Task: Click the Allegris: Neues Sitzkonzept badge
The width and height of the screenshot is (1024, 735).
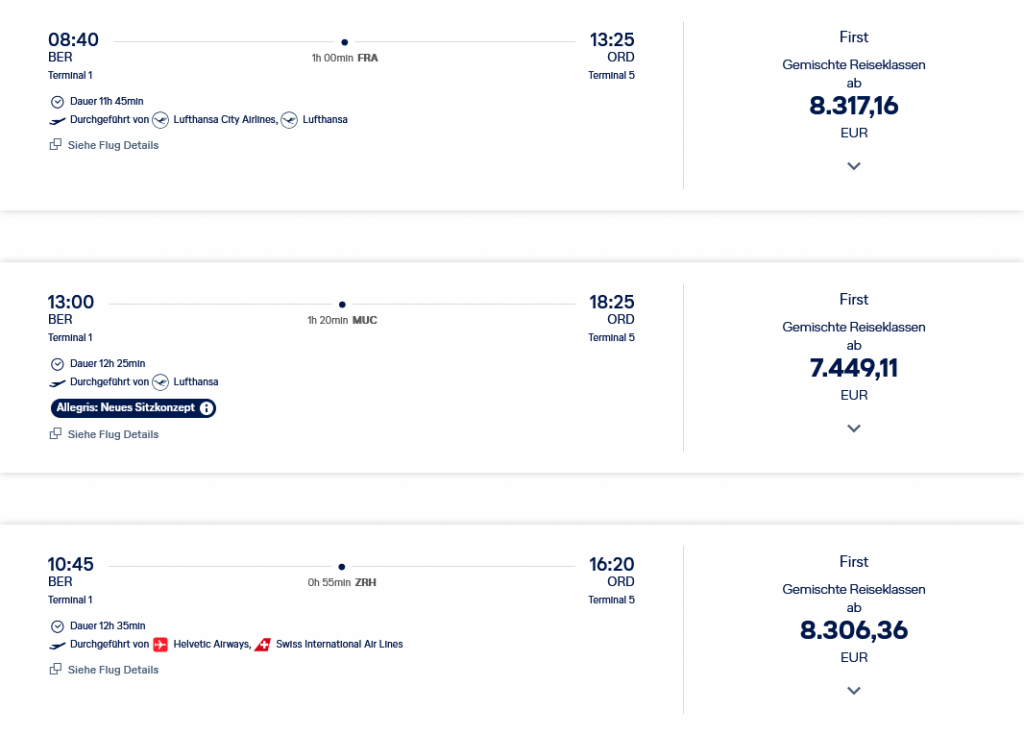Action: point(125,408)
